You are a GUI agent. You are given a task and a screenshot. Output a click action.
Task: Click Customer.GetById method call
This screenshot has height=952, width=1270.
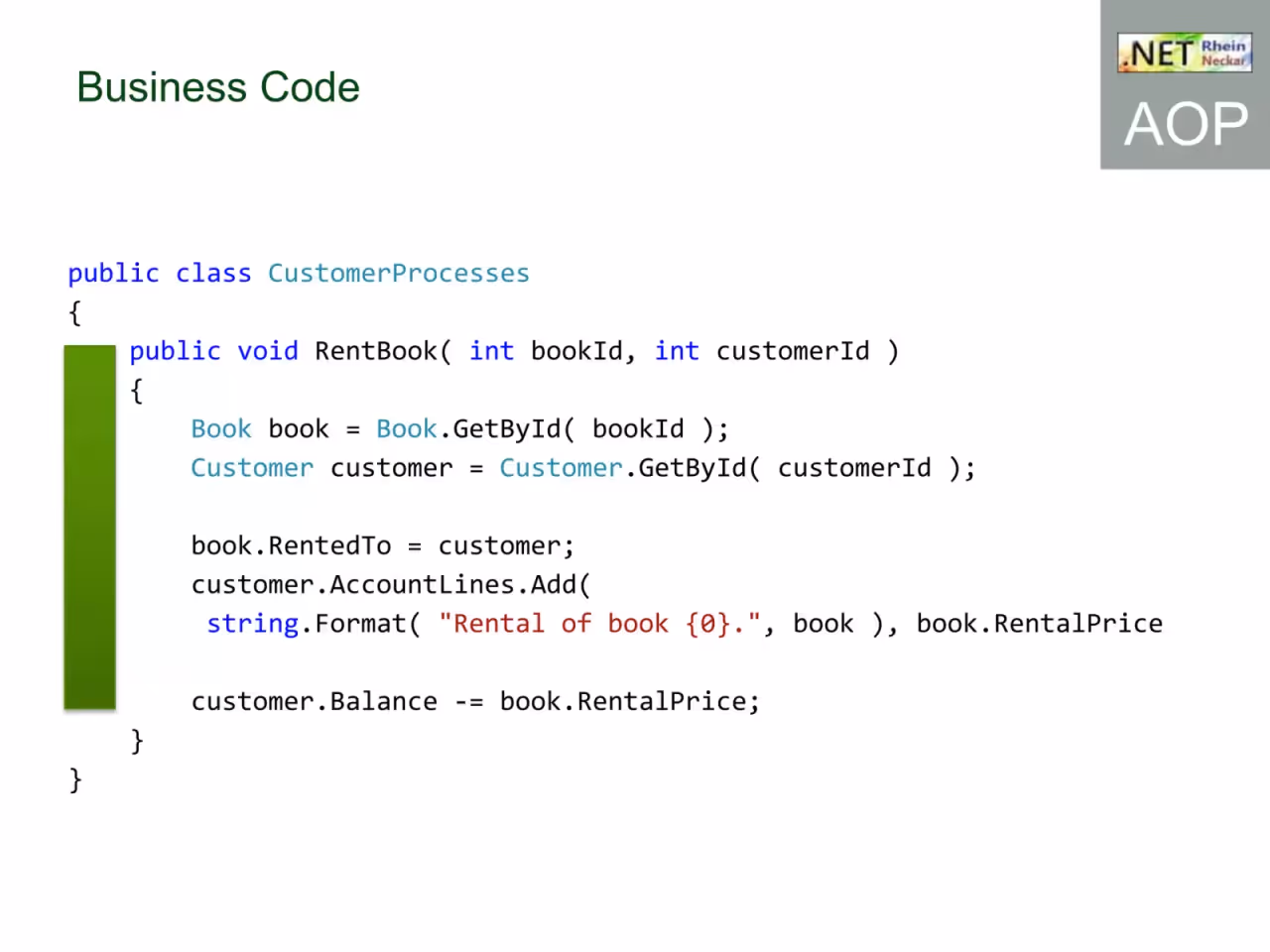623,468
